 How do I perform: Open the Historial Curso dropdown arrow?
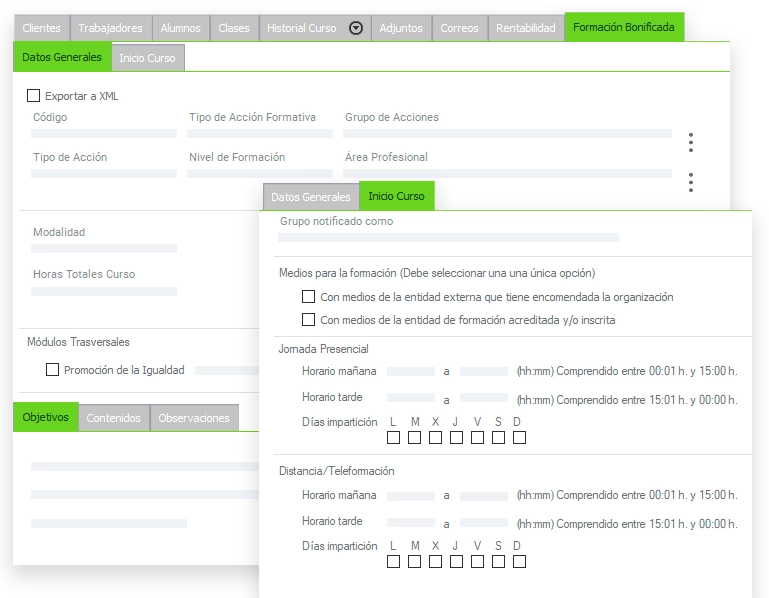[x=356, y=29]
